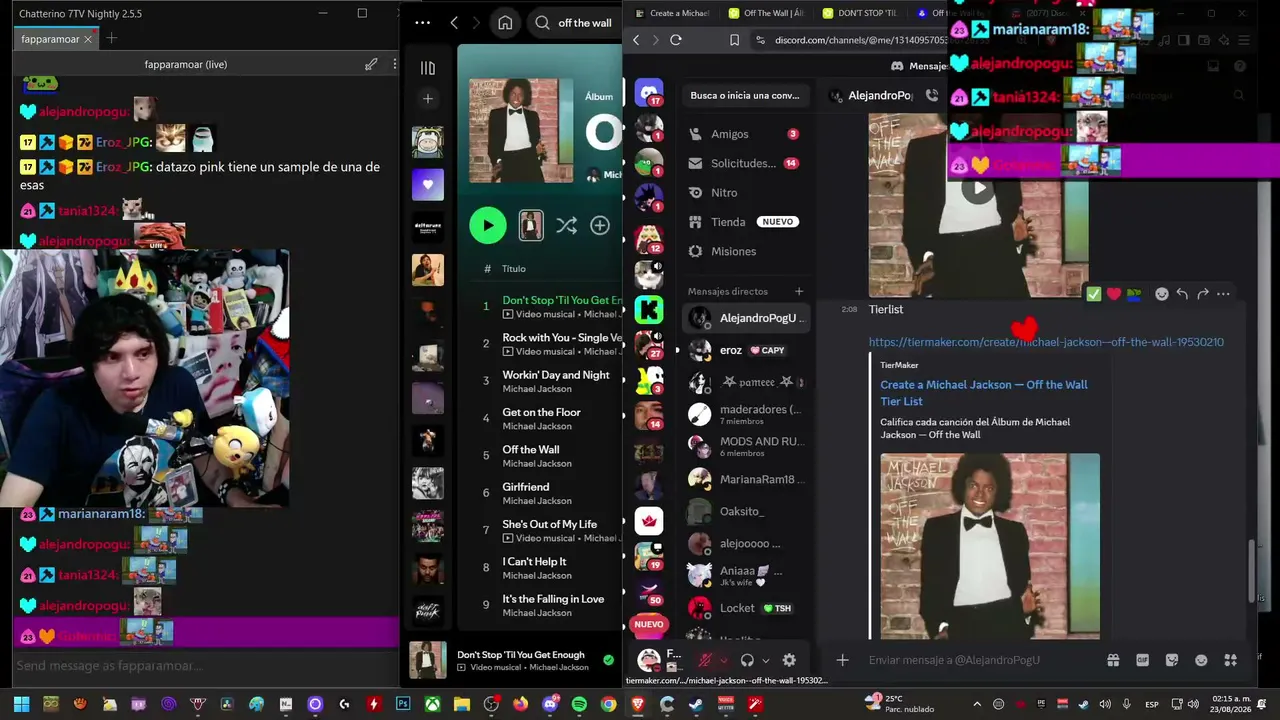
Task: Open the tiermaker.com URL link in chat
Action: [1046, 342]
